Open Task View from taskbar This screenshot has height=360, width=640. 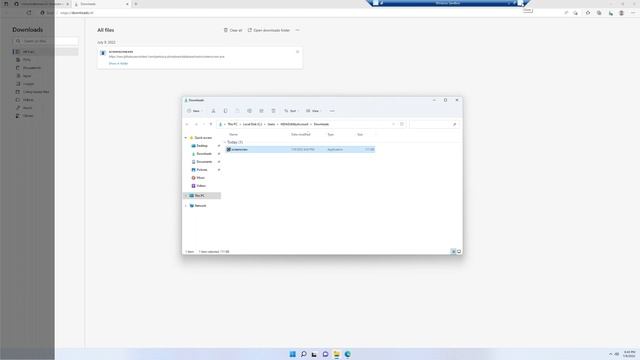point(314,354)
